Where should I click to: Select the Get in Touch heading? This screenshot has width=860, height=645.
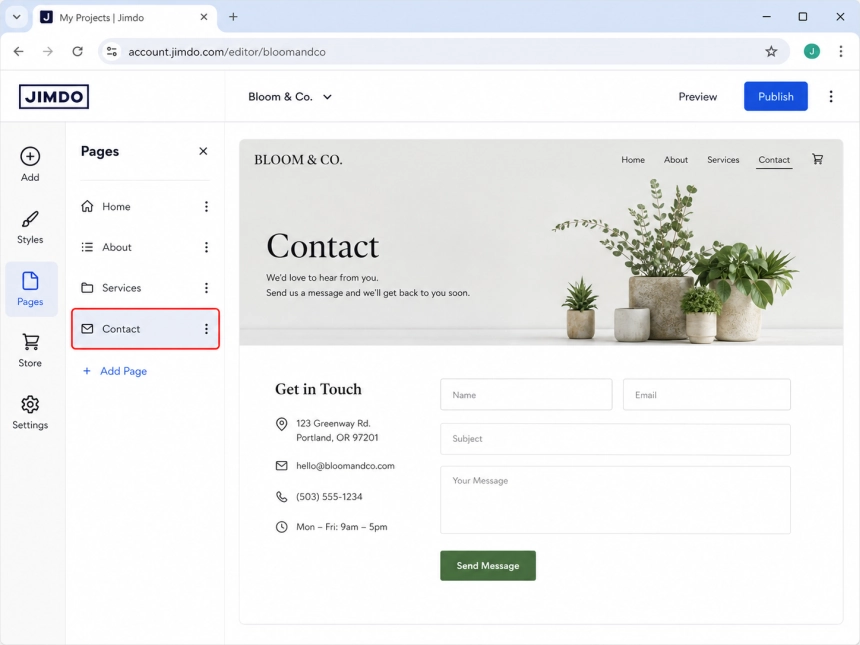point(318,389)
